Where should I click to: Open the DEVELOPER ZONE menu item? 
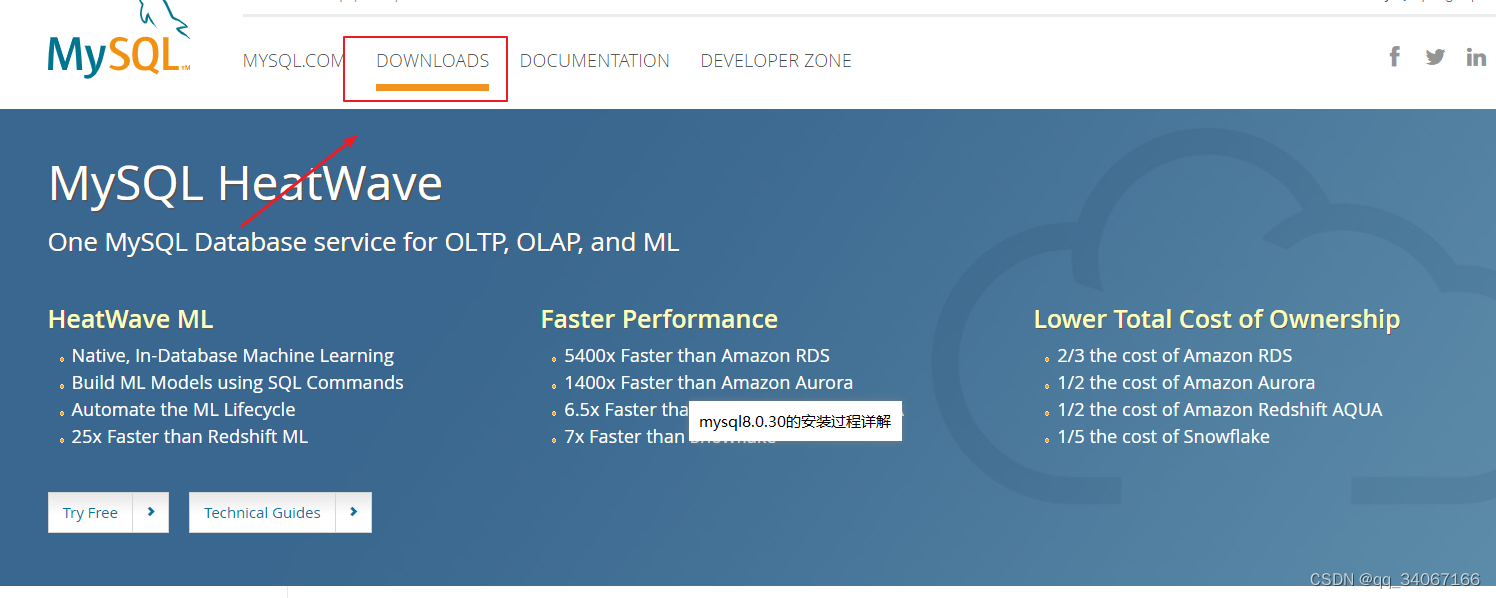(x=776, y=61)
